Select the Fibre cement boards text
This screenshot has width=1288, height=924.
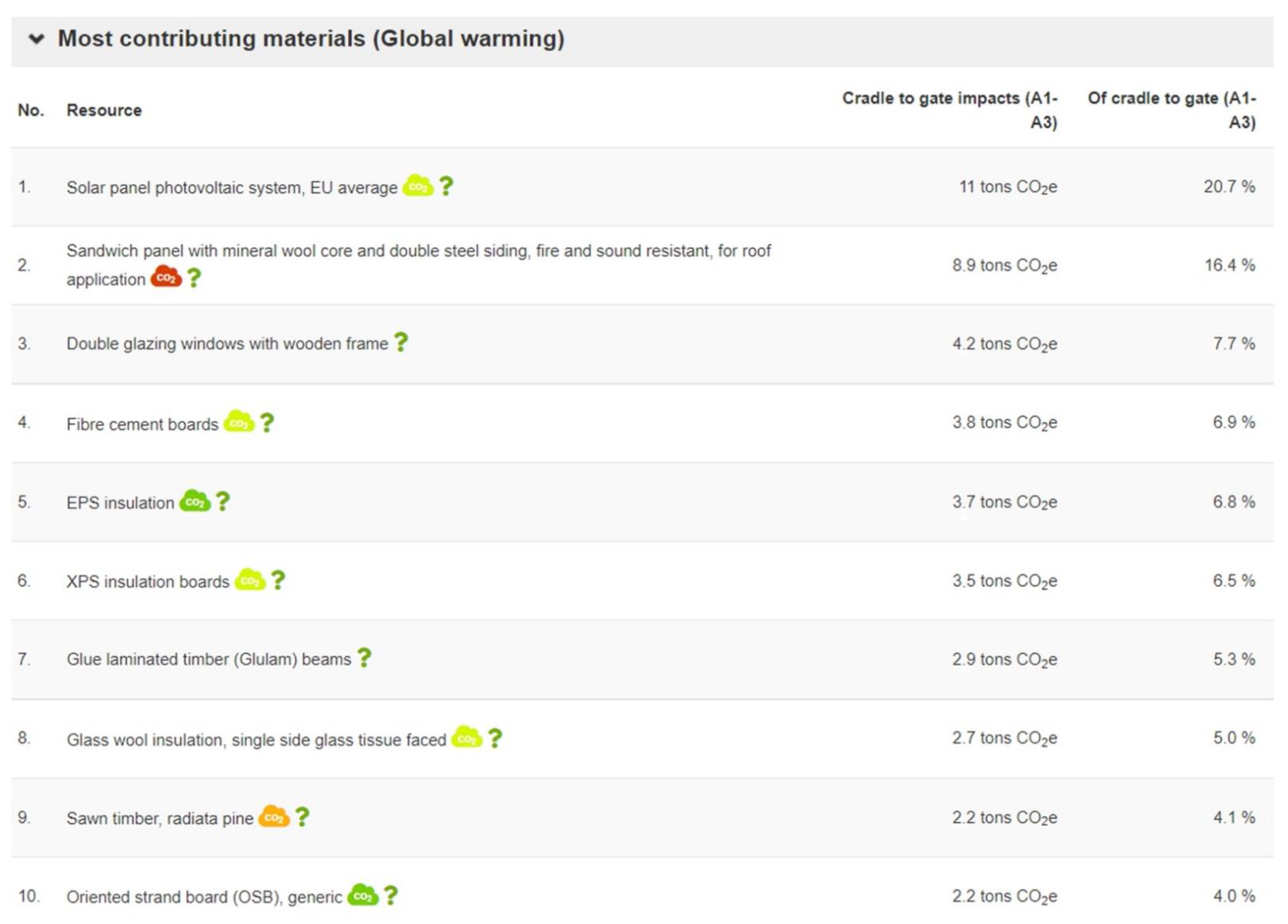click(142, 424)
